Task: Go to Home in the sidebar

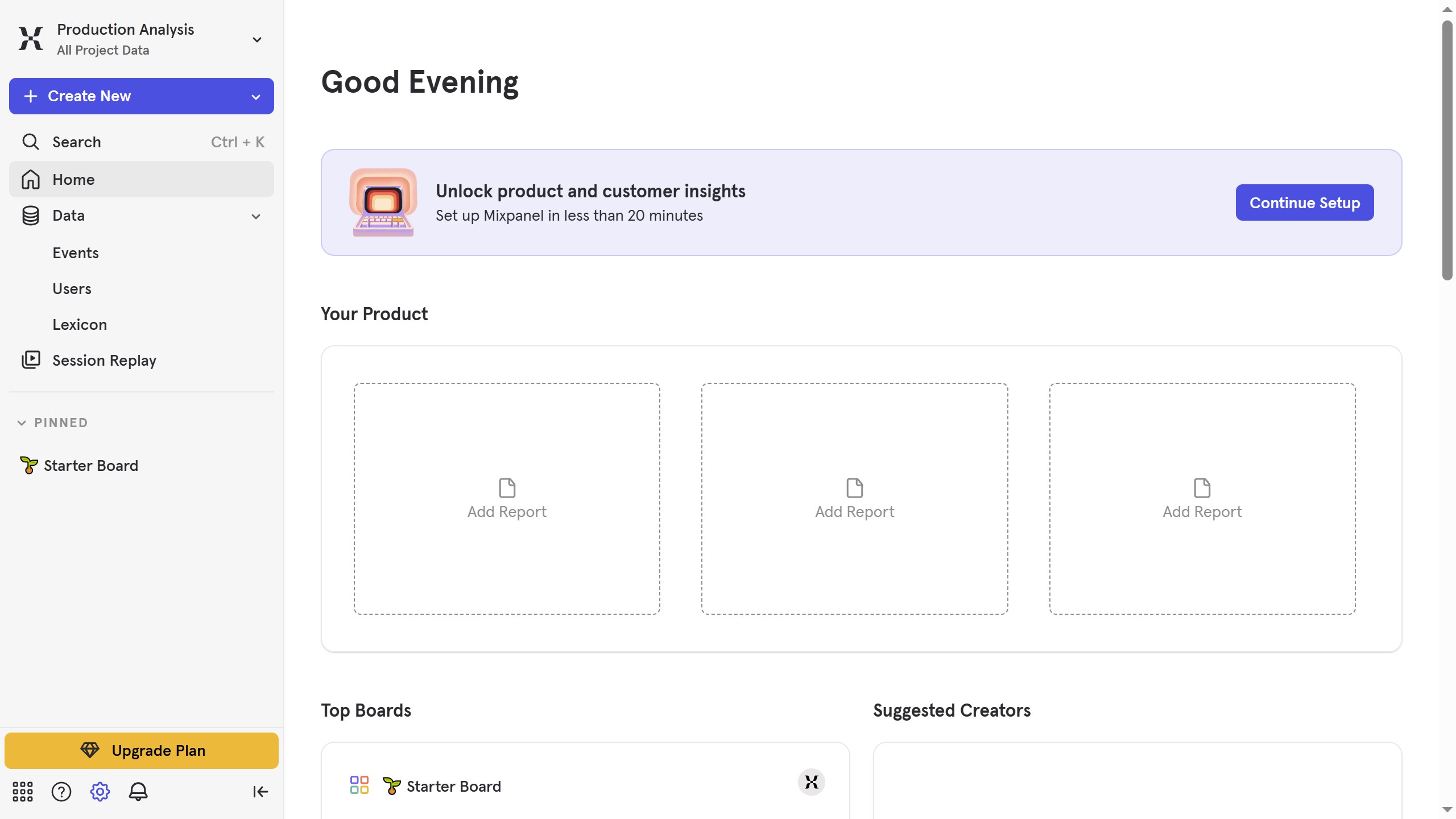Action: click(x=142, y=179)
